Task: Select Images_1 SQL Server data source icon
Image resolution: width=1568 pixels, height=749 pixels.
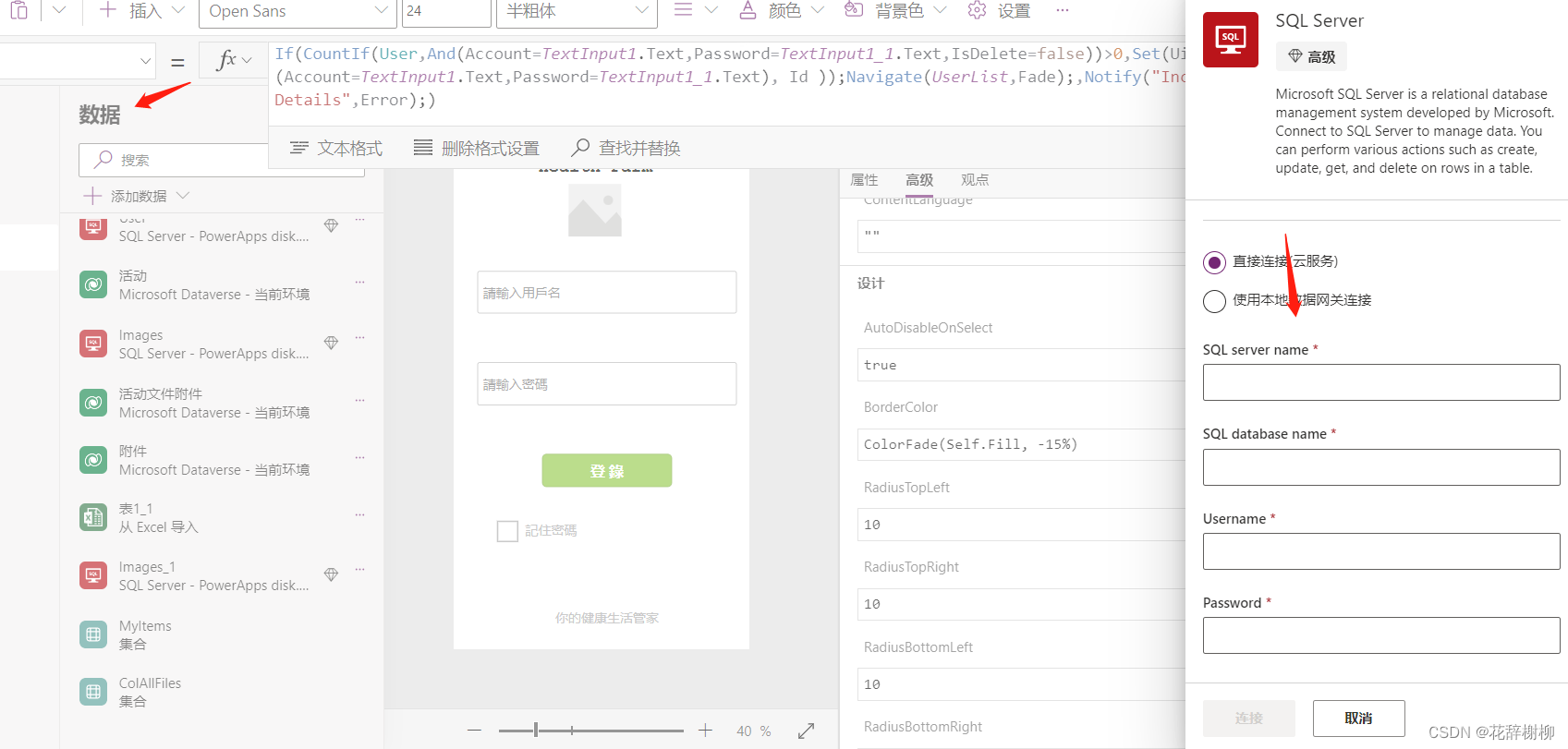Action: pos(93,575)
